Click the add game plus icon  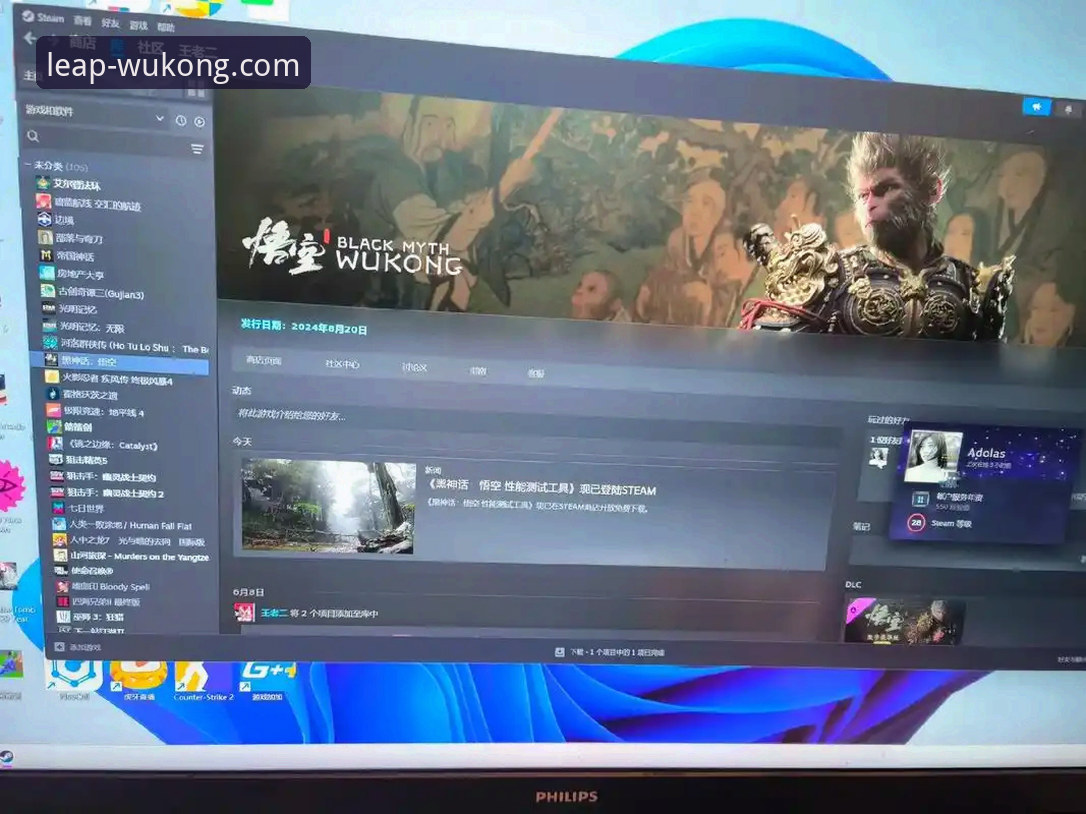tap(59, 647)
